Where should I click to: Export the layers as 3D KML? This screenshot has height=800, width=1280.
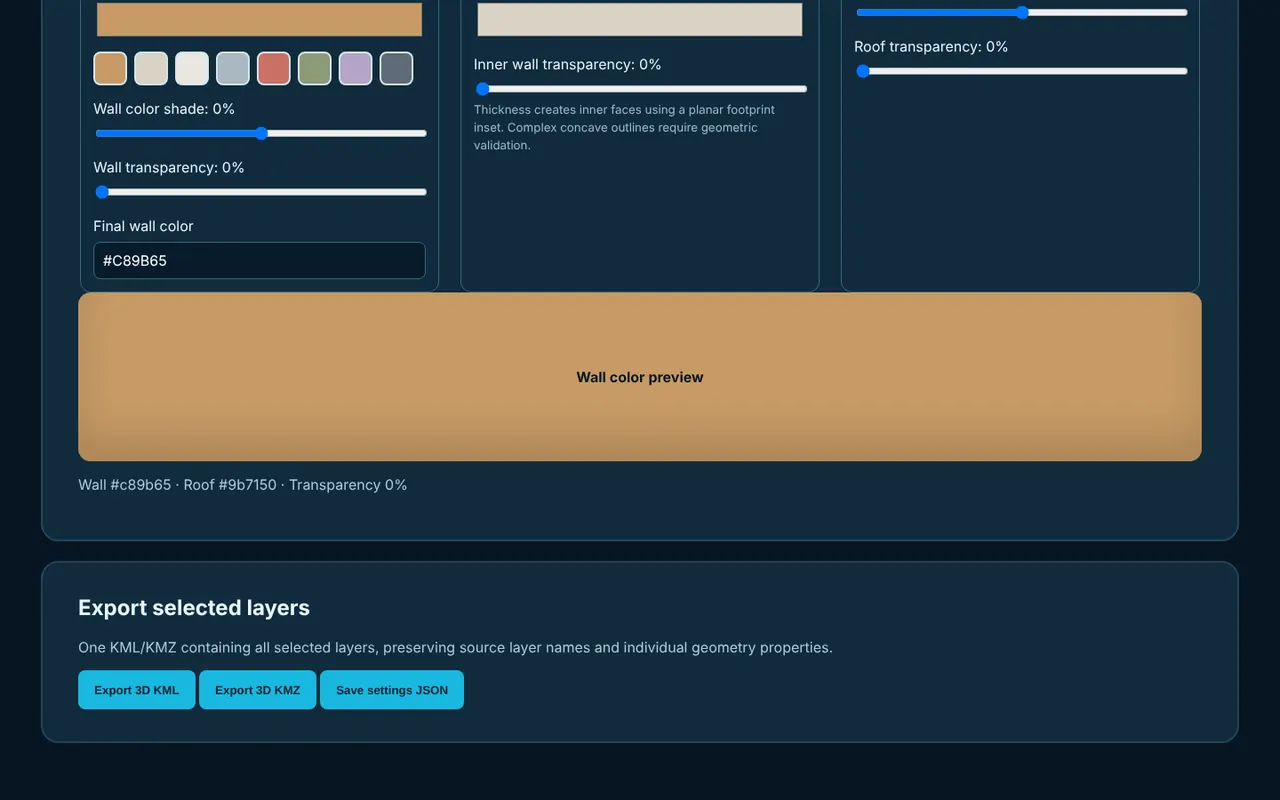point(137,690)
